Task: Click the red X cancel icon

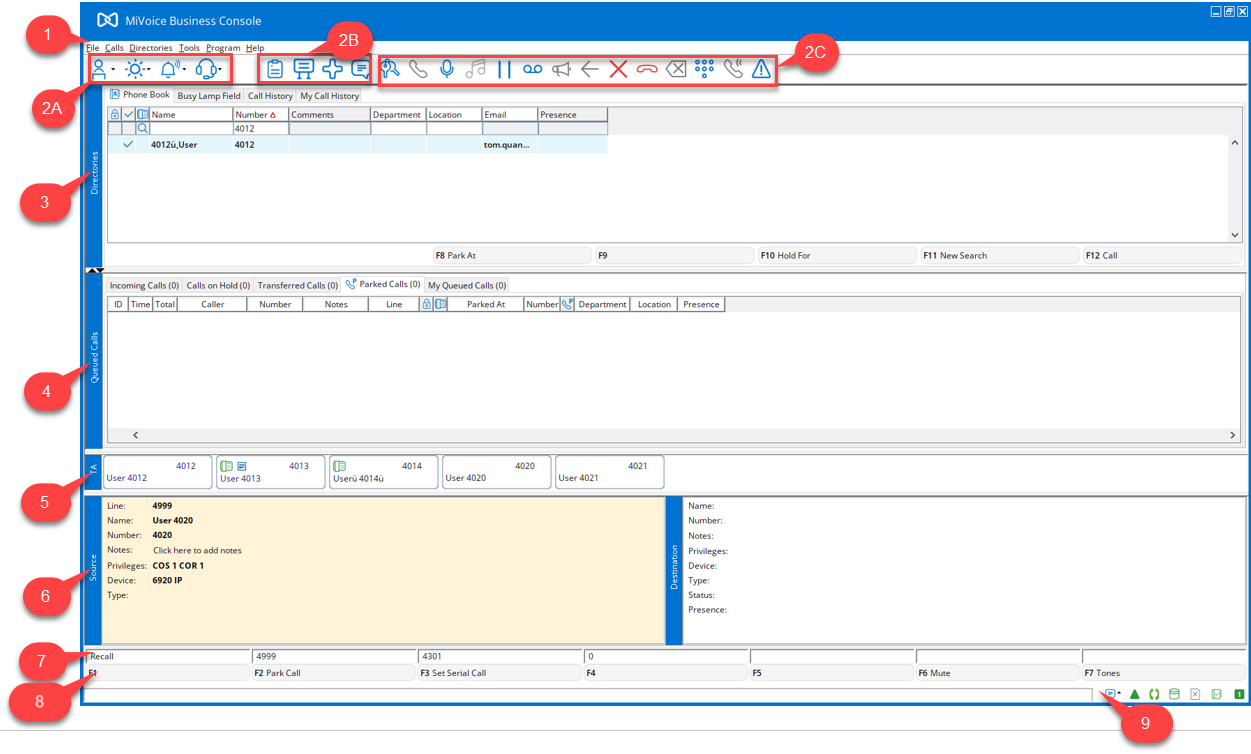Action: click(x=618, y=69)
